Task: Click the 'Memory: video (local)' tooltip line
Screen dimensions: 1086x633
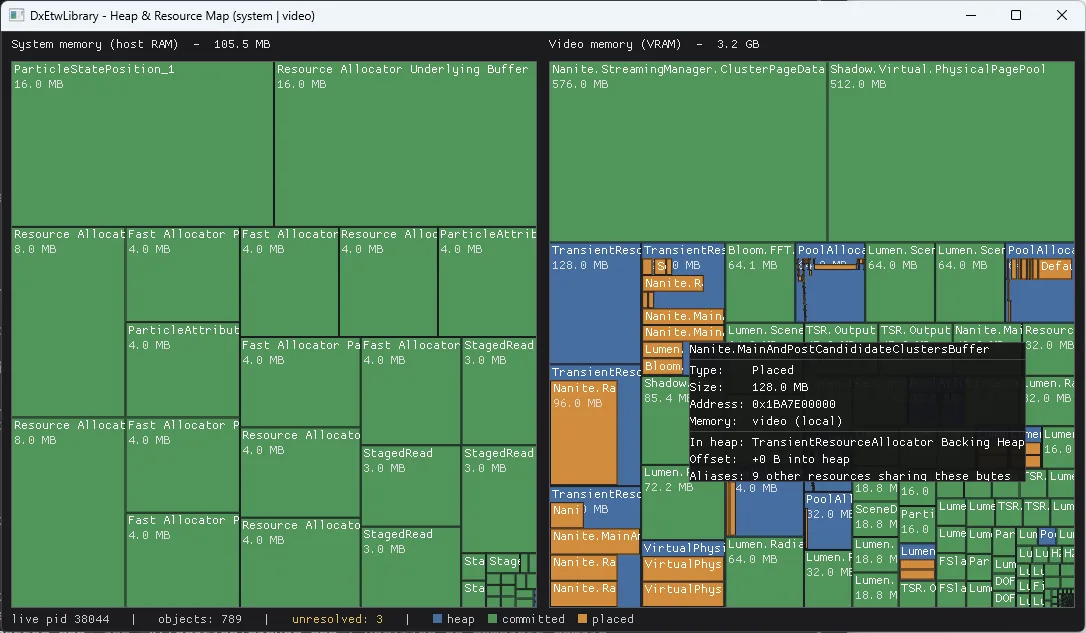Action: pyautogui.click(x=766, y=421)
